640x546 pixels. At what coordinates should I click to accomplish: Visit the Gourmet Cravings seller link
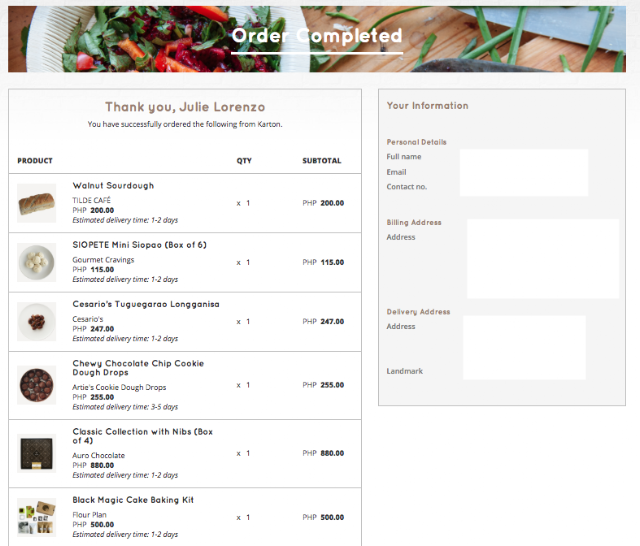[x=103, y=260]
